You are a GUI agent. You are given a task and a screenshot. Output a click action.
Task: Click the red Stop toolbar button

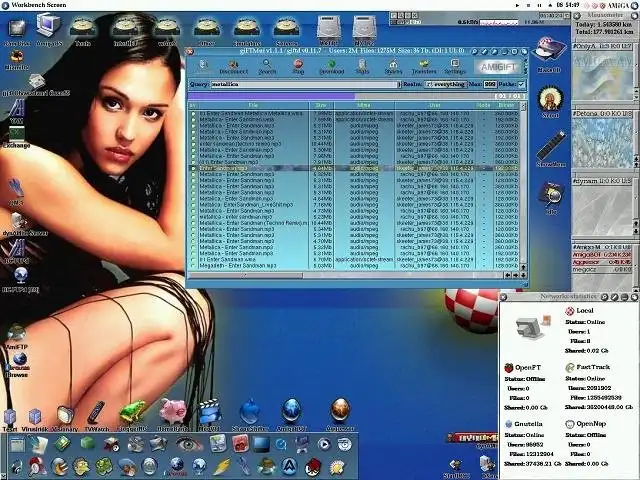coord(298,66)
